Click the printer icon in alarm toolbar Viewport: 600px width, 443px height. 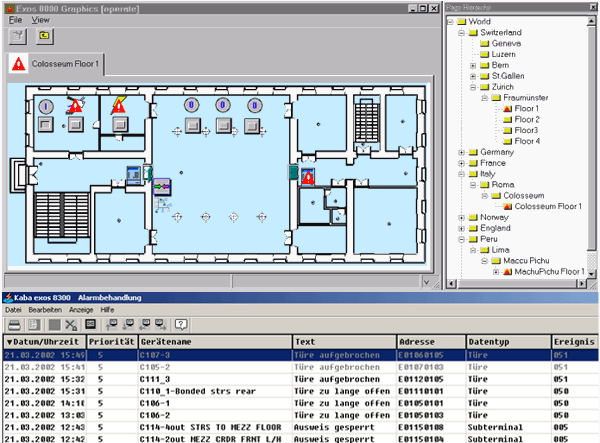pos(15,325)
